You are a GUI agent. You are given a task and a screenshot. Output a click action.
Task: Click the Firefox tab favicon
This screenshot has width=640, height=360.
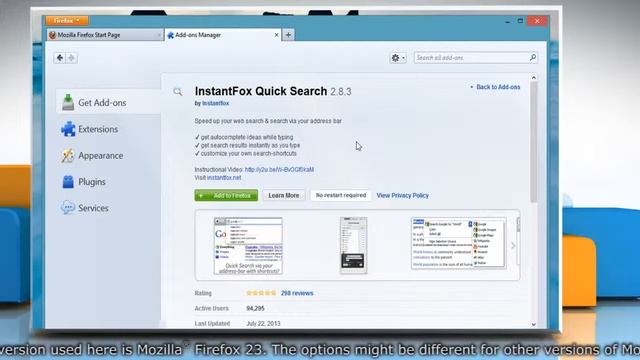pos(52,35)
